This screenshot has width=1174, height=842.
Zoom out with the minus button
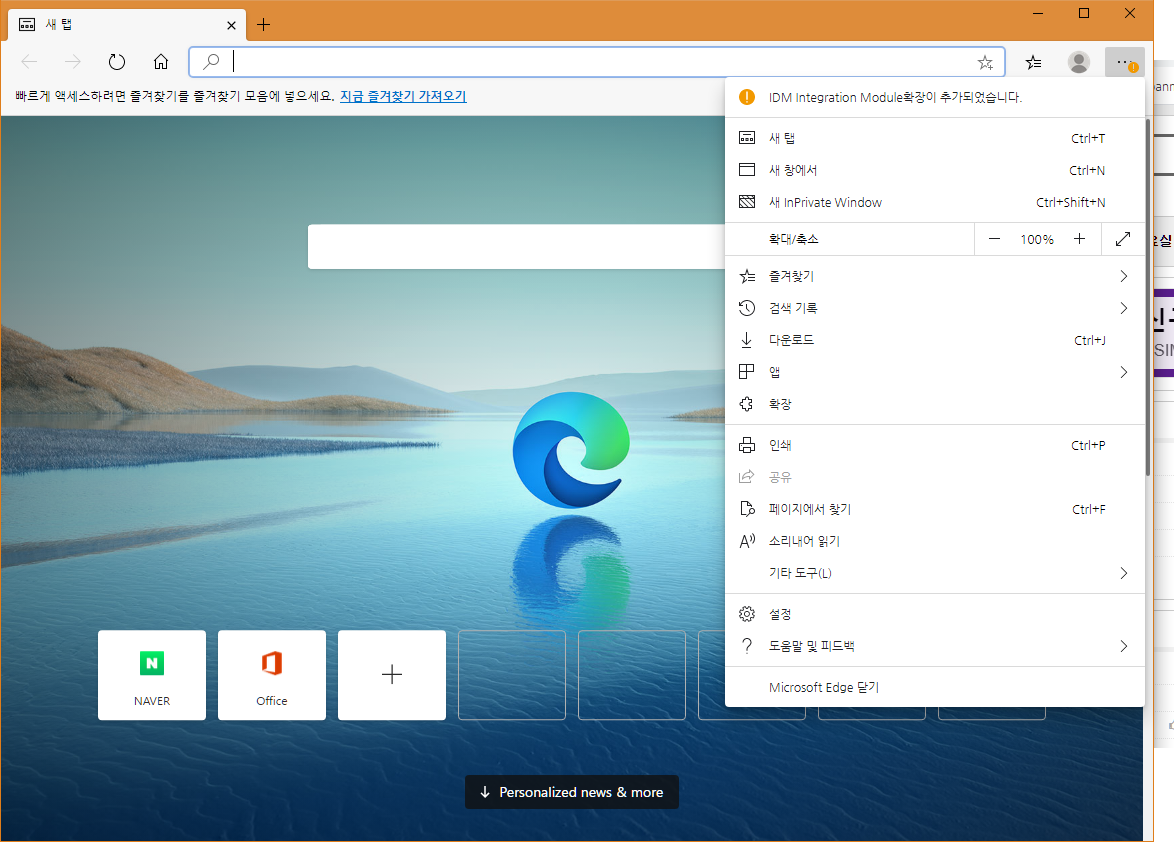994,240
